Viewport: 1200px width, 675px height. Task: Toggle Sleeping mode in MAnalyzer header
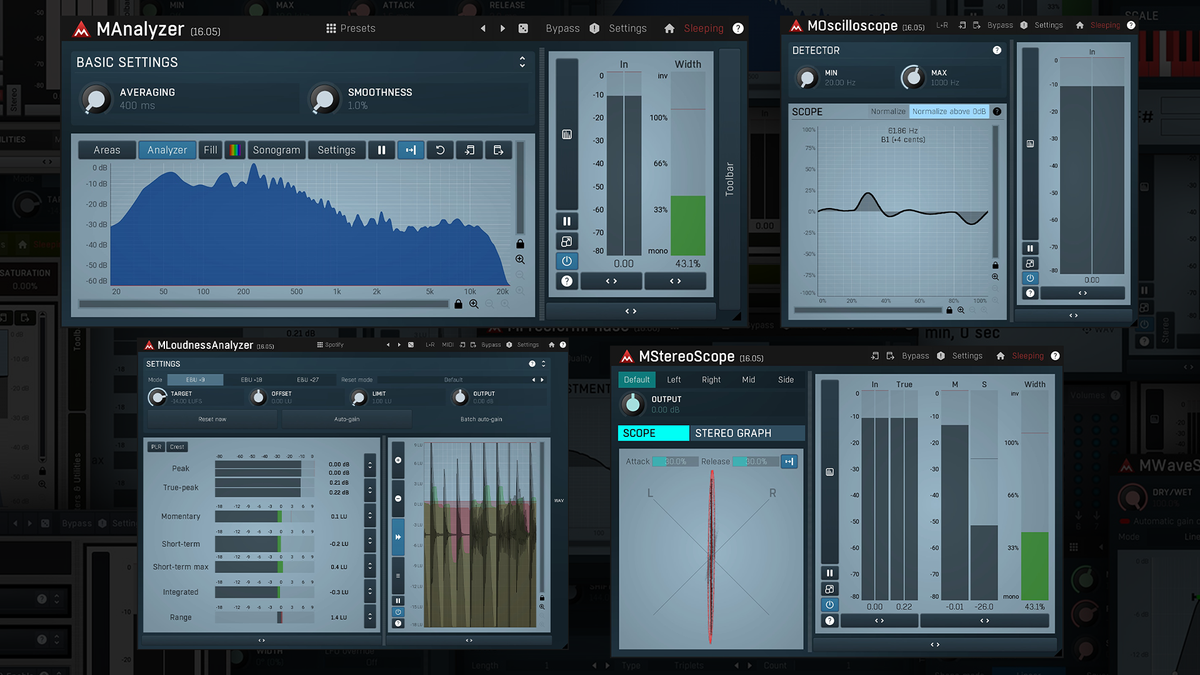(703, 28)
